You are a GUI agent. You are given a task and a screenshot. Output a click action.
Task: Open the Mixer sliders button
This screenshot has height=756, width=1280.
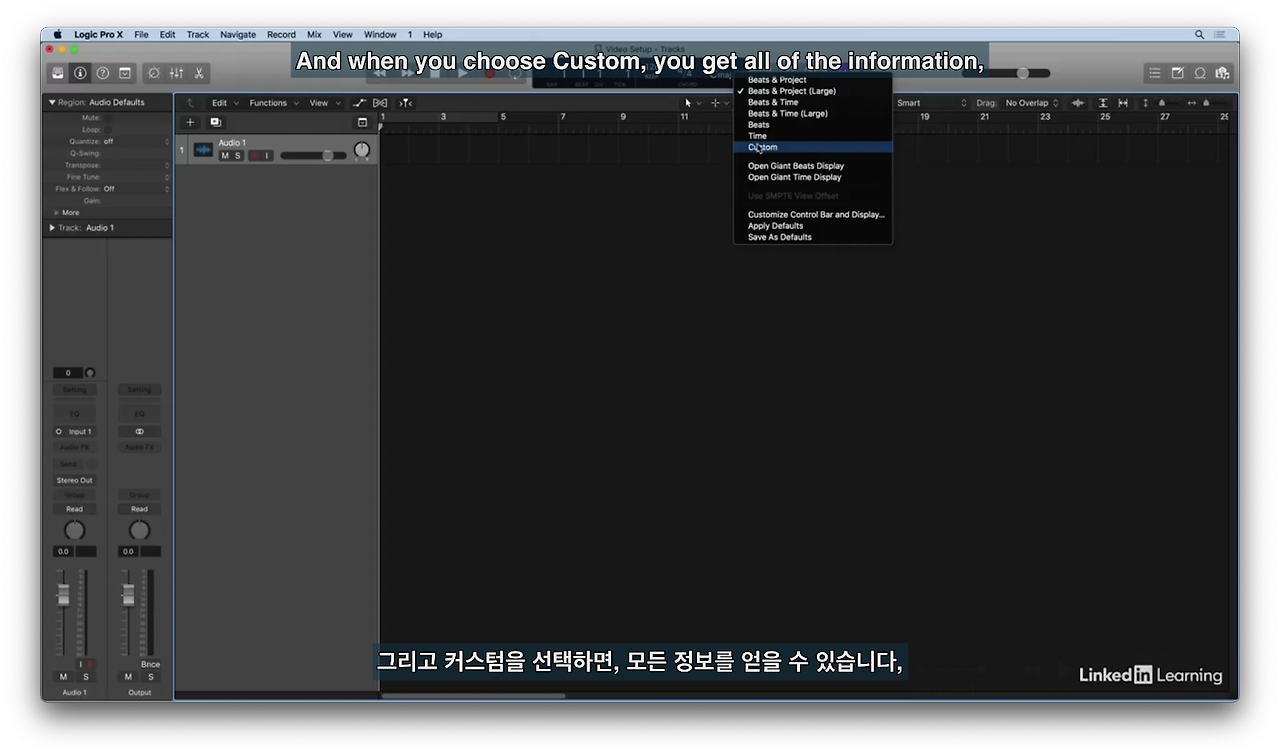pos(177,73)
